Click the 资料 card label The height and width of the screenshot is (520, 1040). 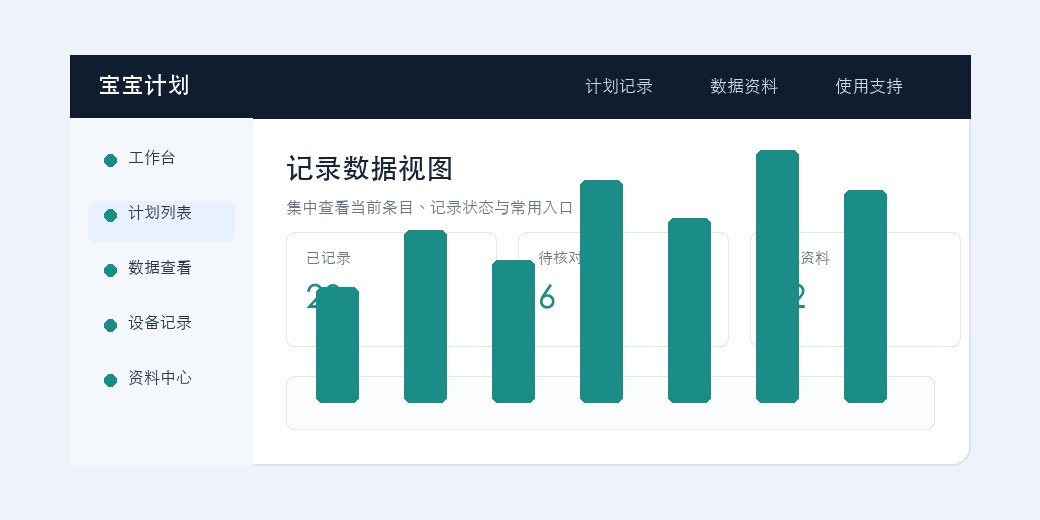814,258
